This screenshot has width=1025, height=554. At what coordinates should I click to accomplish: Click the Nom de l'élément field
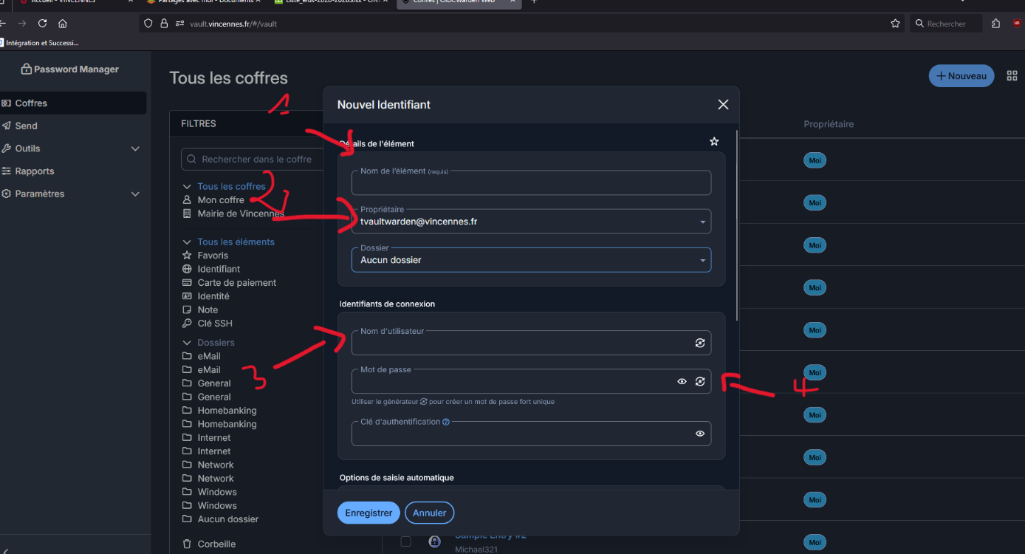(x=531, y=182)
